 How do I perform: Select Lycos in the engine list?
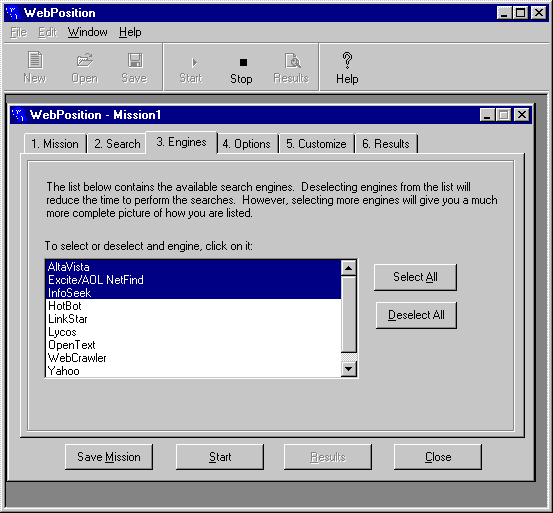point(194,332)
